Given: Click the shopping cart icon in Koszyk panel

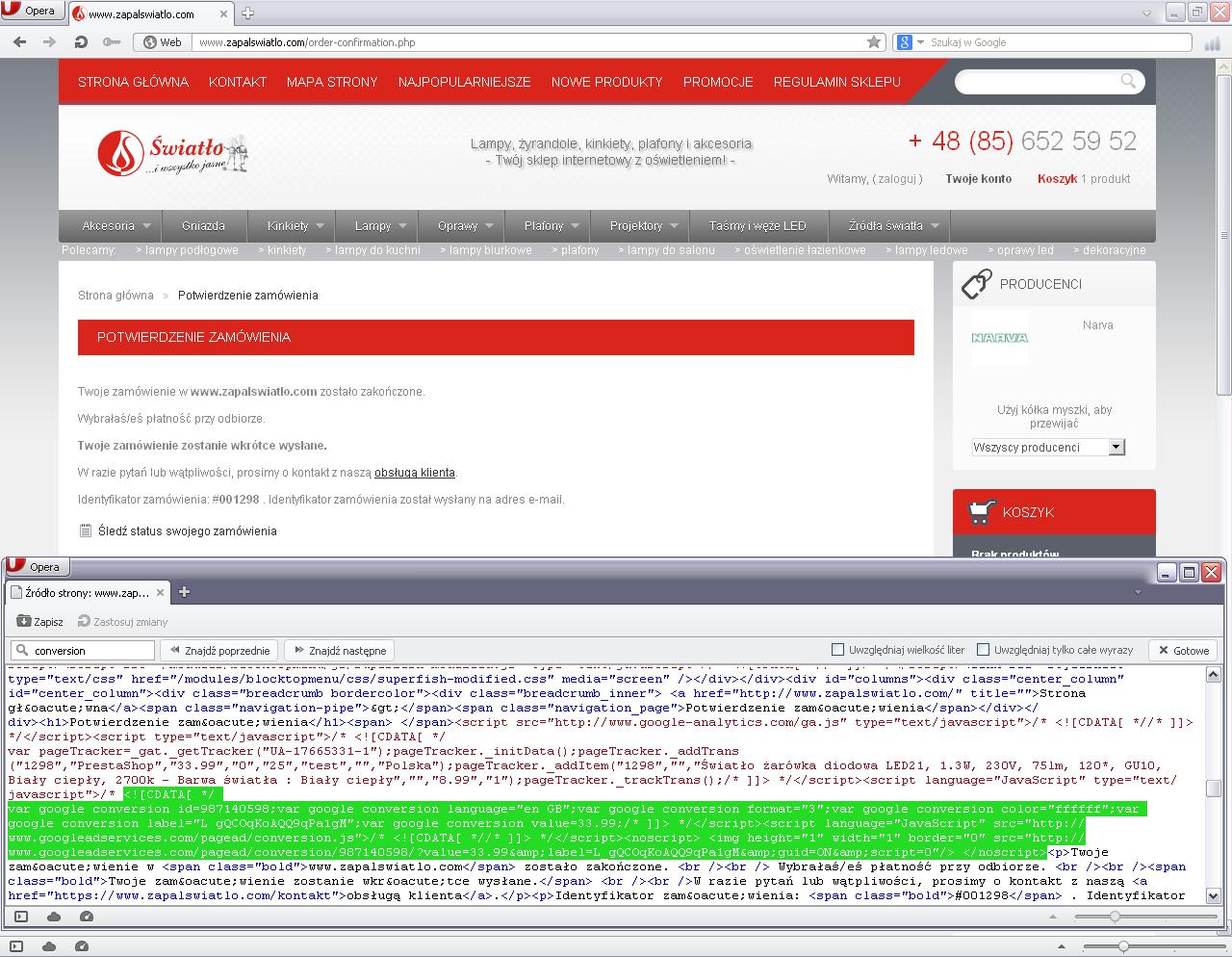Looking at the screenshot, I should pos(981,512).
